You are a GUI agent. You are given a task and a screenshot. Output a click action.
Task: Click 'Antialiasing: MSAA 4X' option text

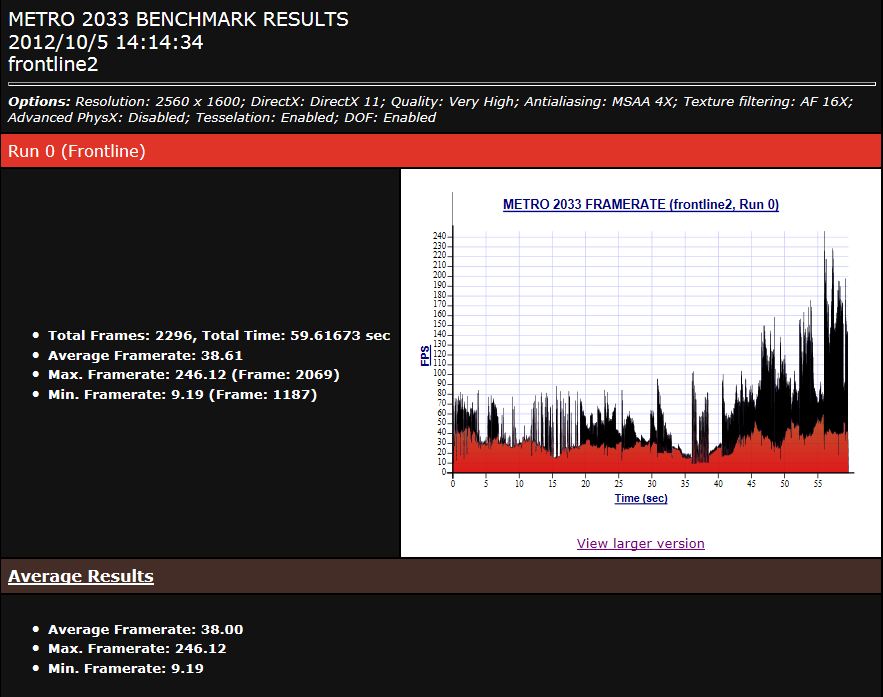pos(600,101)
